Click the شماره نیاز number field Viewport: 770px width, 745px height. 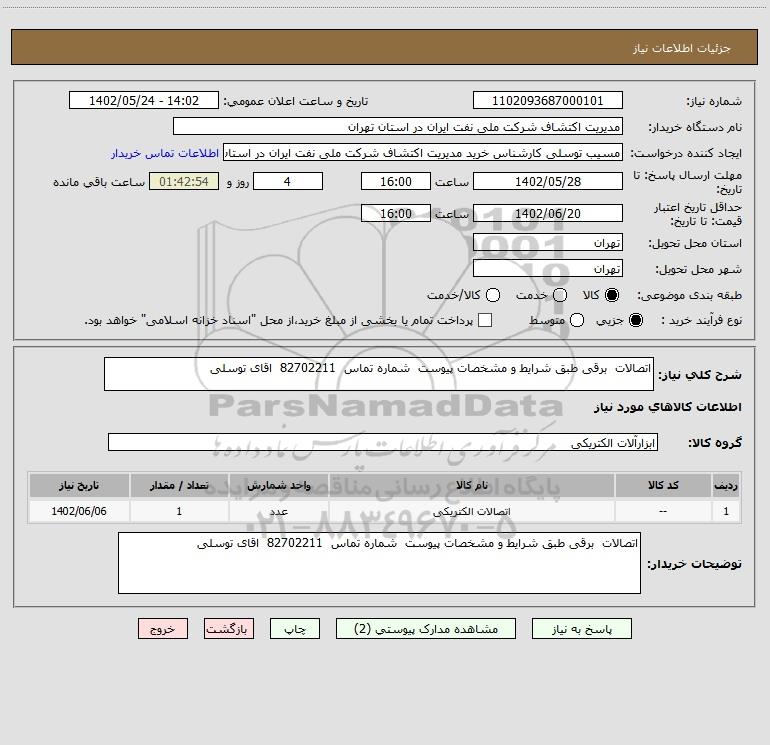click(547, 101)
